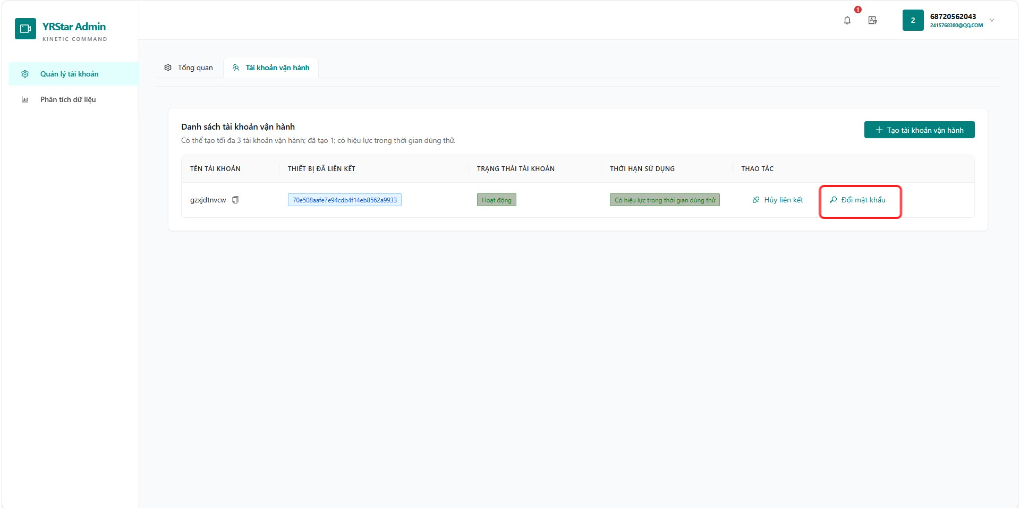Viewport: 1020px width, 508px height.
Task: Click the THIẾT BỊ ĐÃ LIÊN KẾT header
Action: [322, 169]
